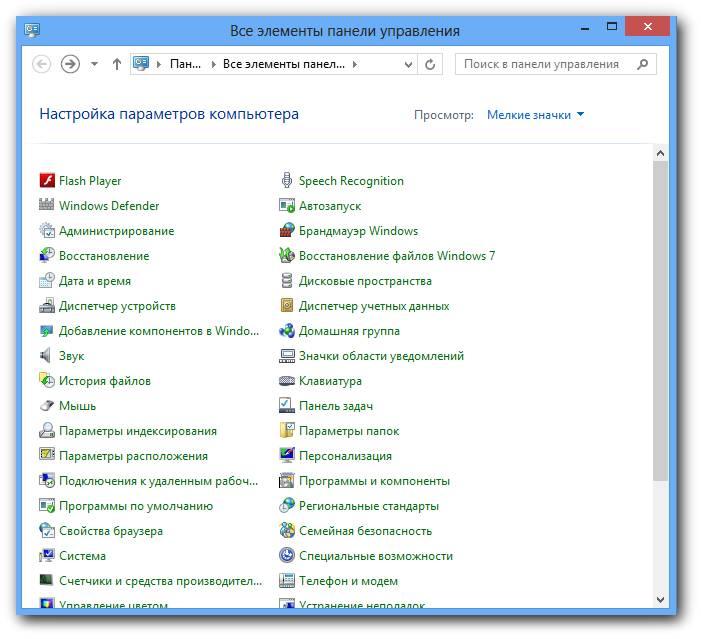This screenshot has width=701, height=639.
Task: Click the Персонализация monitor icon
Action: point(287,455)
